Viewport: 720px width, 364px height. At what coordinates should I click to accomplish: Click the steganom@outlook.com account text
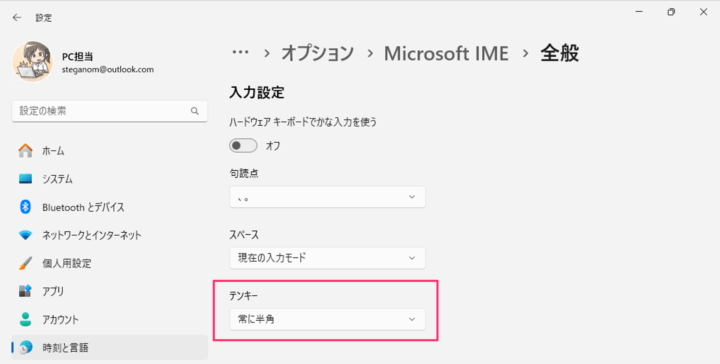click(108, 70)
